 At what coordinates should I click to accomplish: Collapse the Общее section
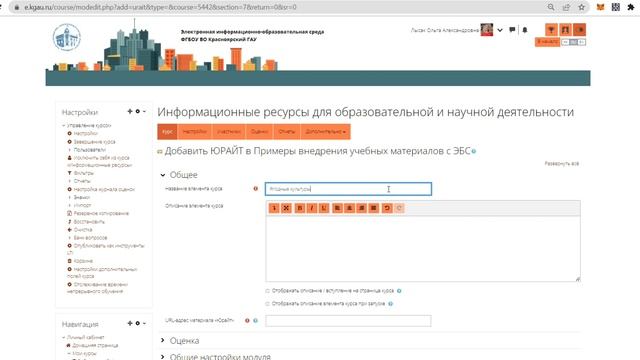(x=163, y=175)
